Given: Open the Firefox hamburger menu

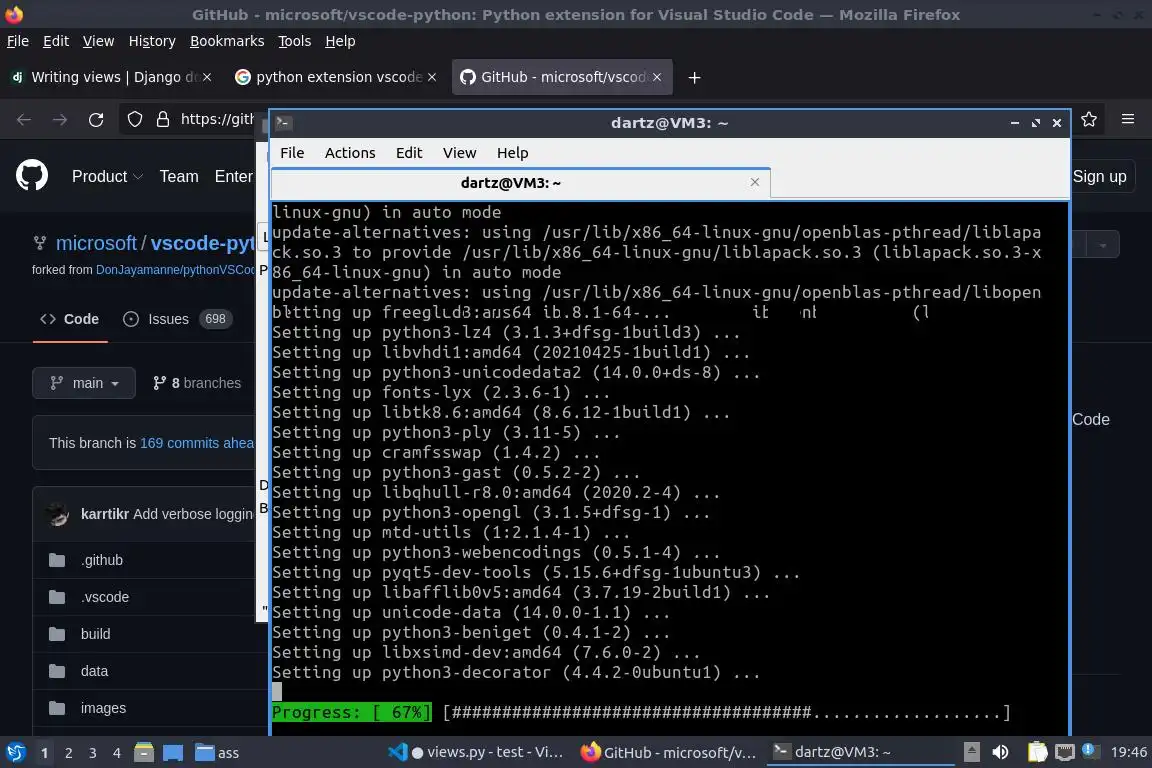Looking at the screenshot, I should [1128, 119].
